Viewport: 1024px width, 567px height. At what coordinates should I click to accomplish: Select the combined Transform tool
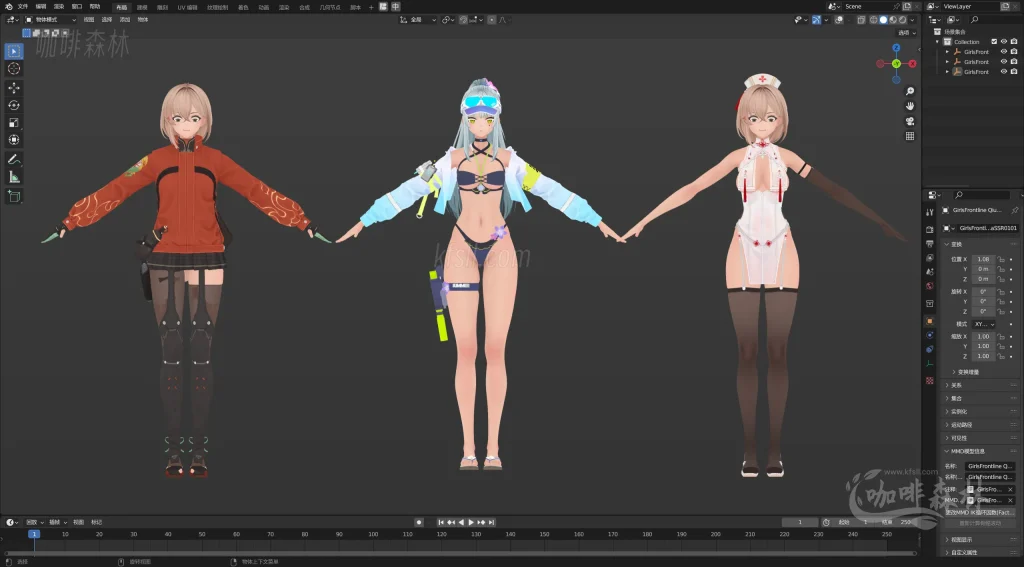14,140
